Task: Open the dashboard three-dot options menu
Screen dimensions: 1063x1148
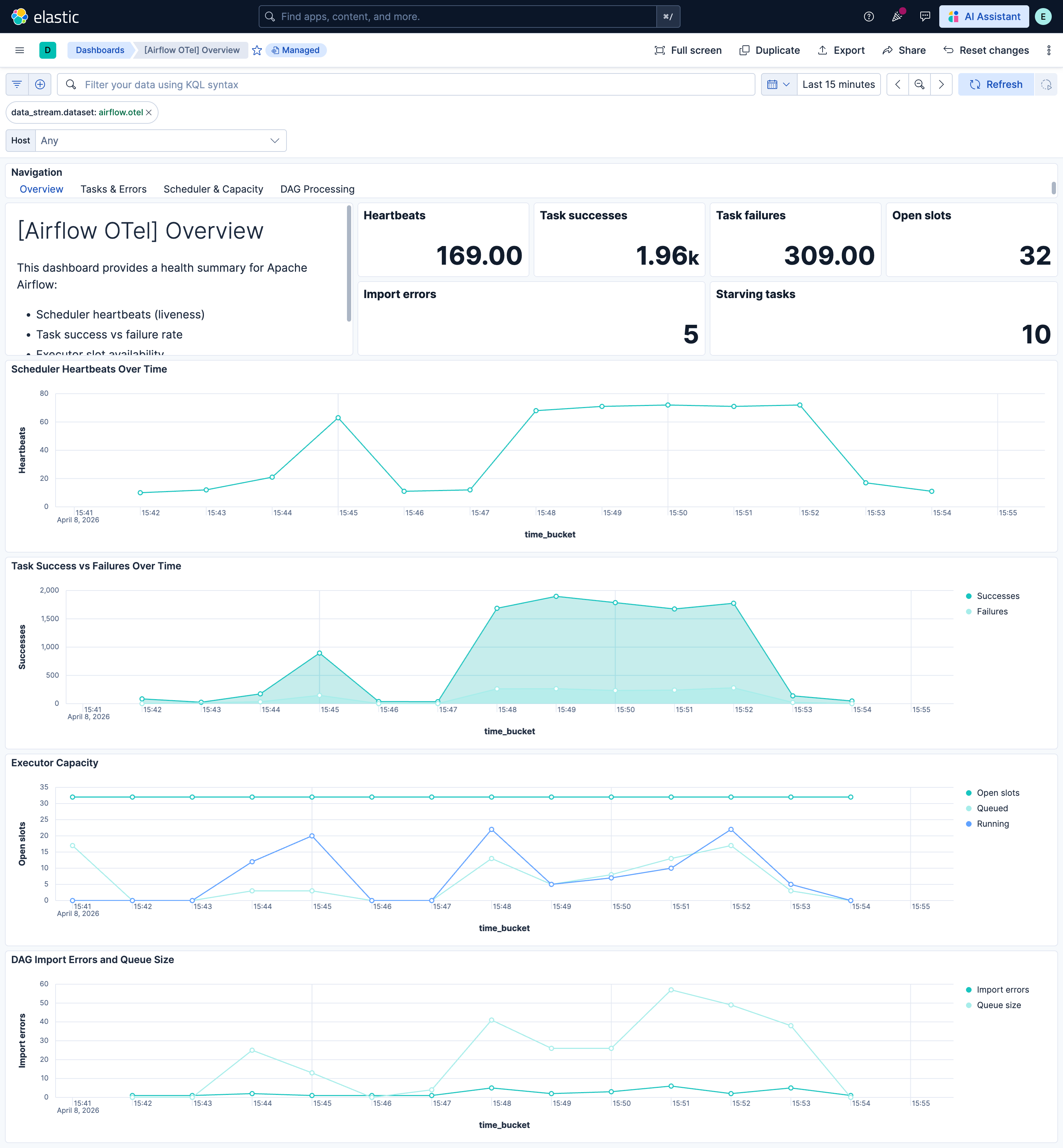Action: [1049, 50]
